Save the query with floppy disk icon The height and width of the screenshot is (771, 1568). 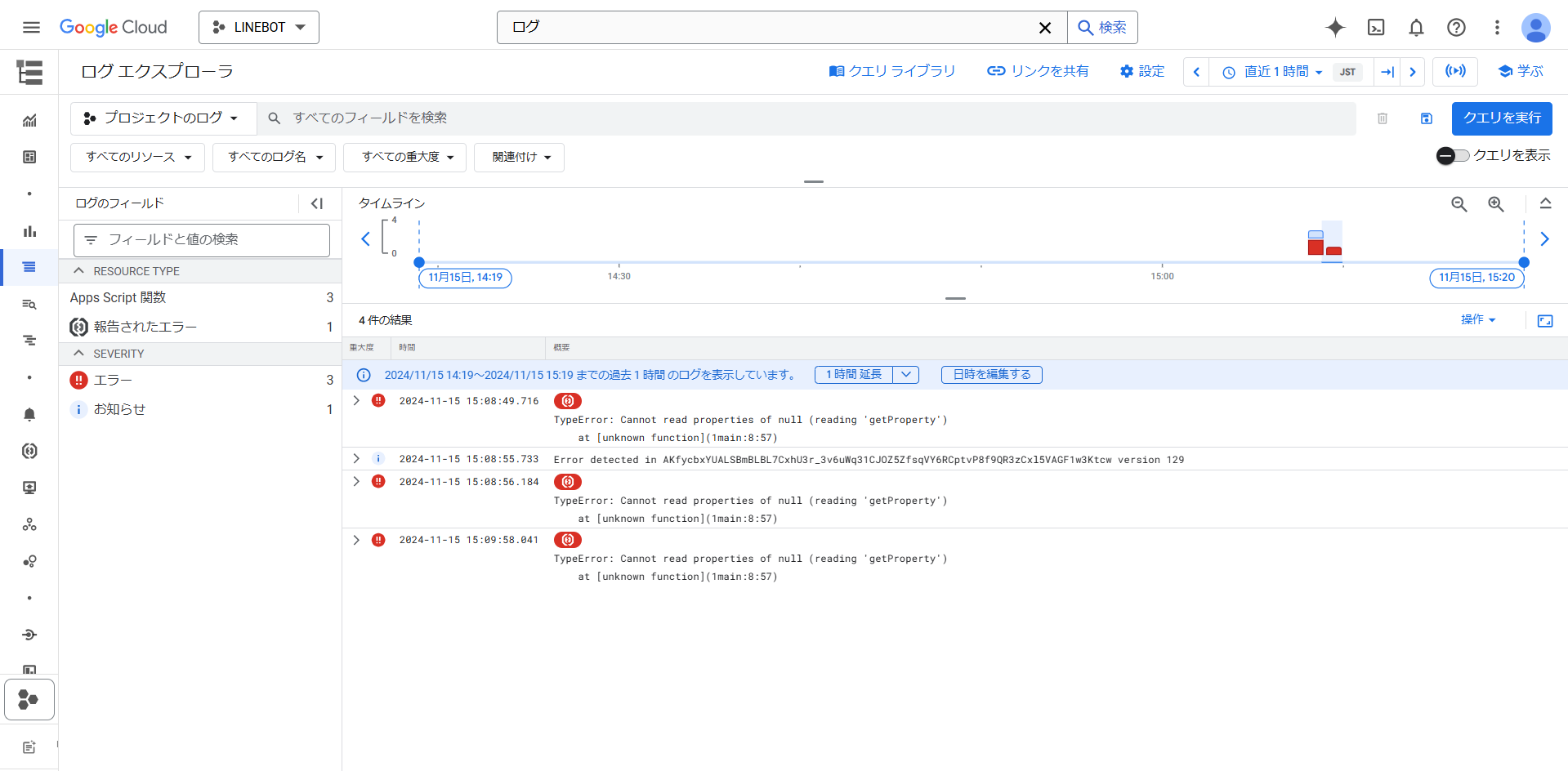click(1427, 118)
